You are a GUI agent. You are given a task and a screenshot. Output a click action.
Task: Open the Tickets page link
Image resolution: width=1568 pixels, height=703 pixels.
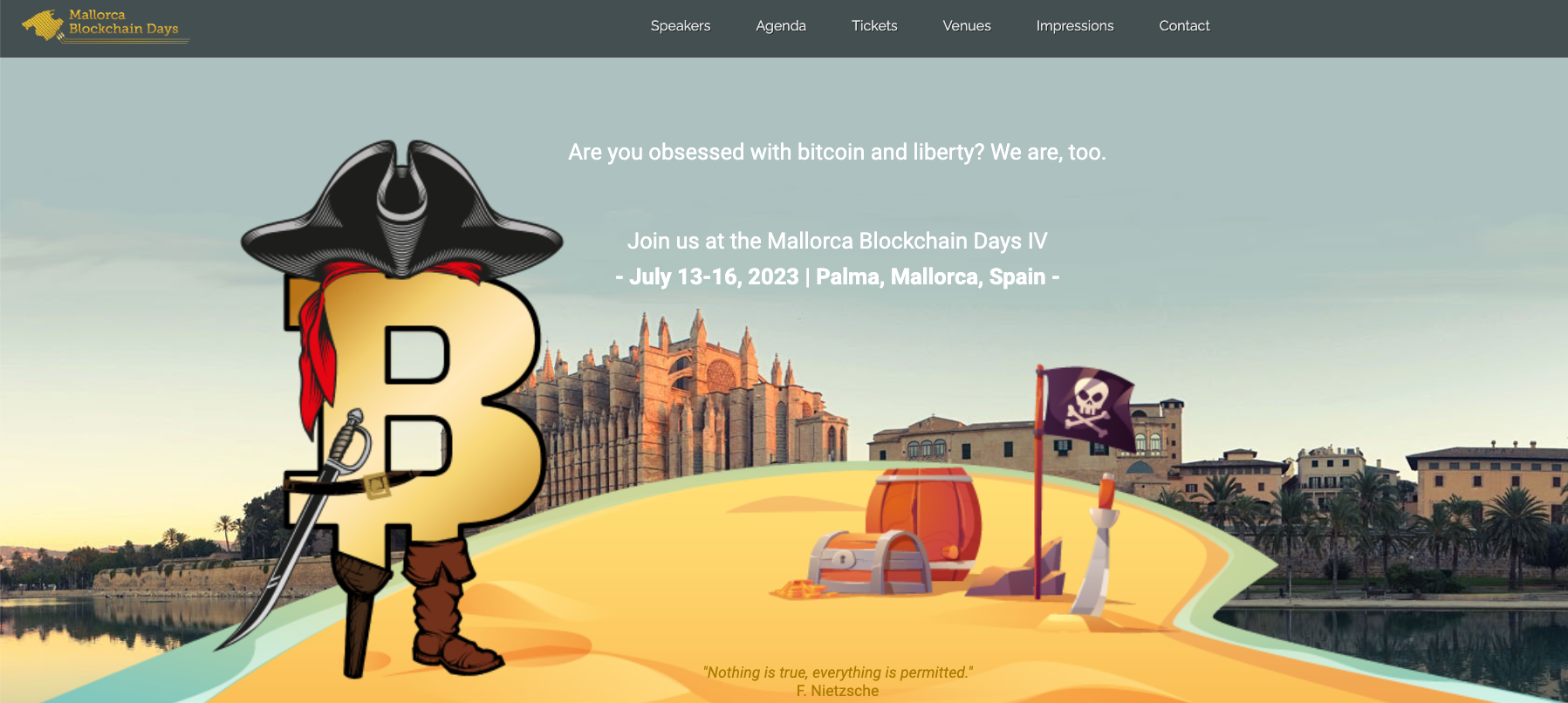[x=874, y=26]
